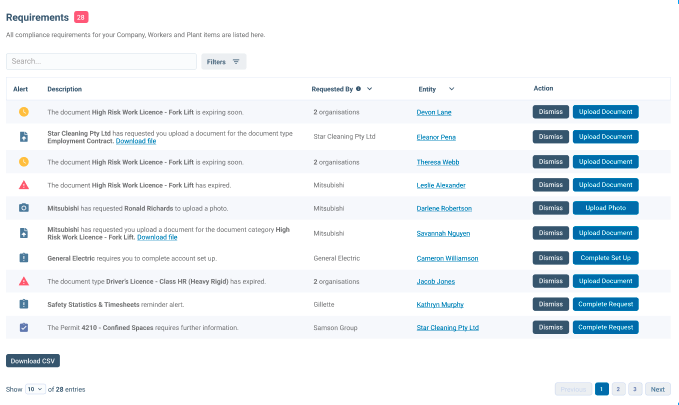The height and width of the screenshot is (405, 679).
Task: Click the red 28 requirements count badge
Action: coord(81,17)
